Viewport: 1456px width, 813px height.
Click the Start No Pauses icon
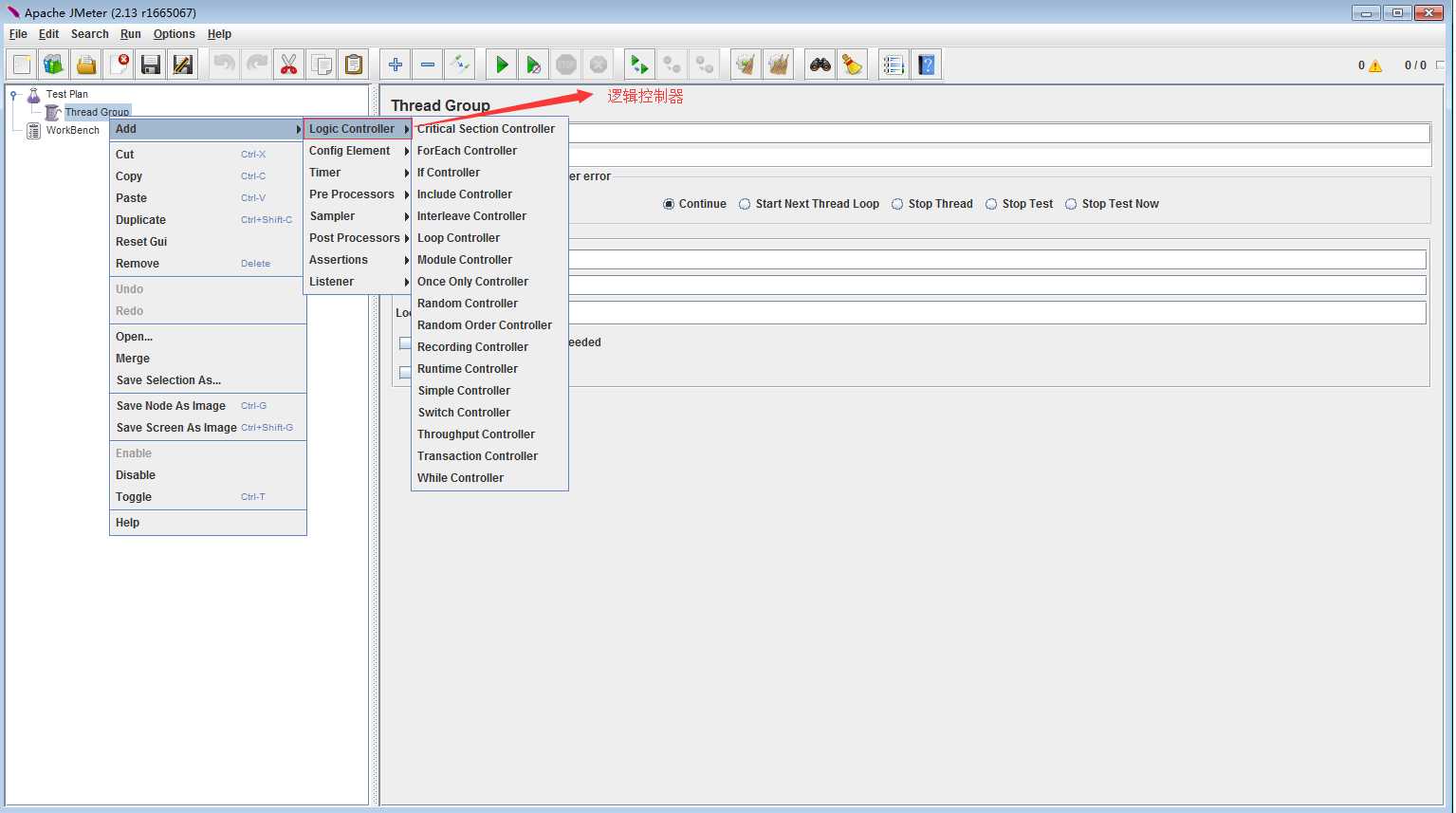point(534,65)
